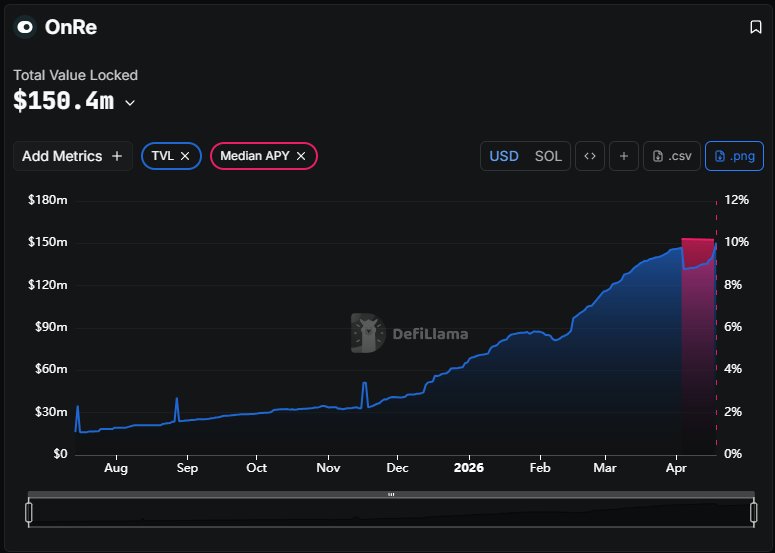Switch chart denomination to SOL
The image size is (775, 553).
[548, 156]
